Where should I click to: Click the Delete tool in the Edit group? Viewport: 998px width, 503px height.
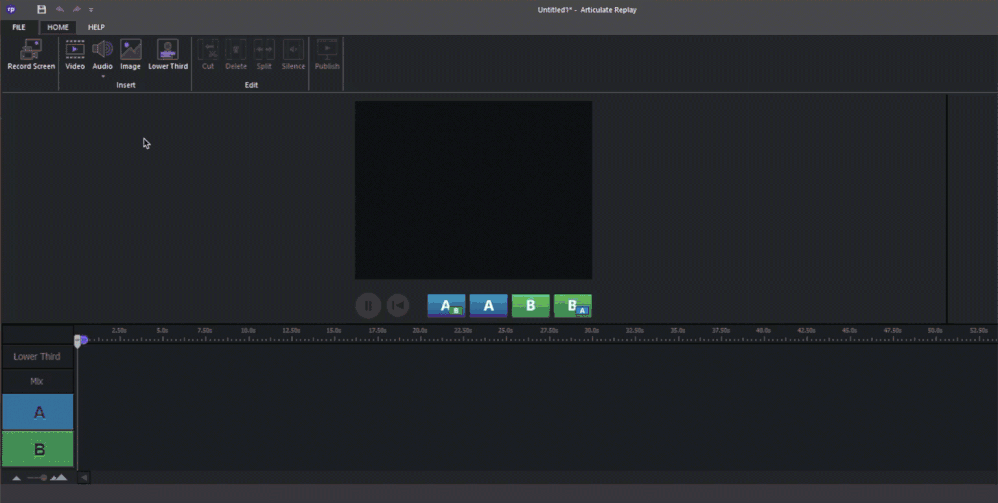click(x=236, y=55)
